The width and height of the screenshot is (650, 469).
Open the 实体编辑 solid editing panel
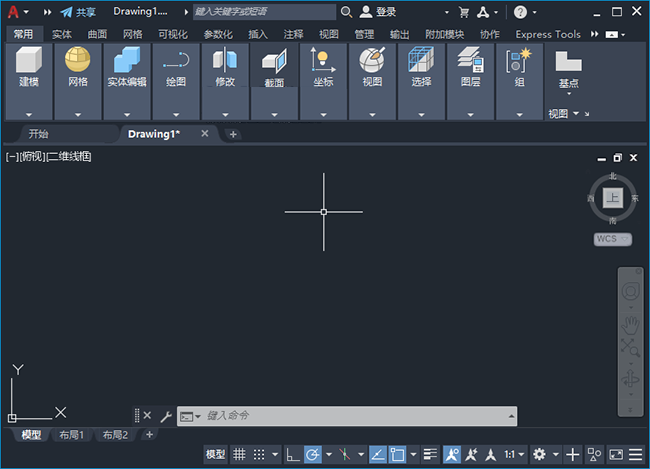127,62
